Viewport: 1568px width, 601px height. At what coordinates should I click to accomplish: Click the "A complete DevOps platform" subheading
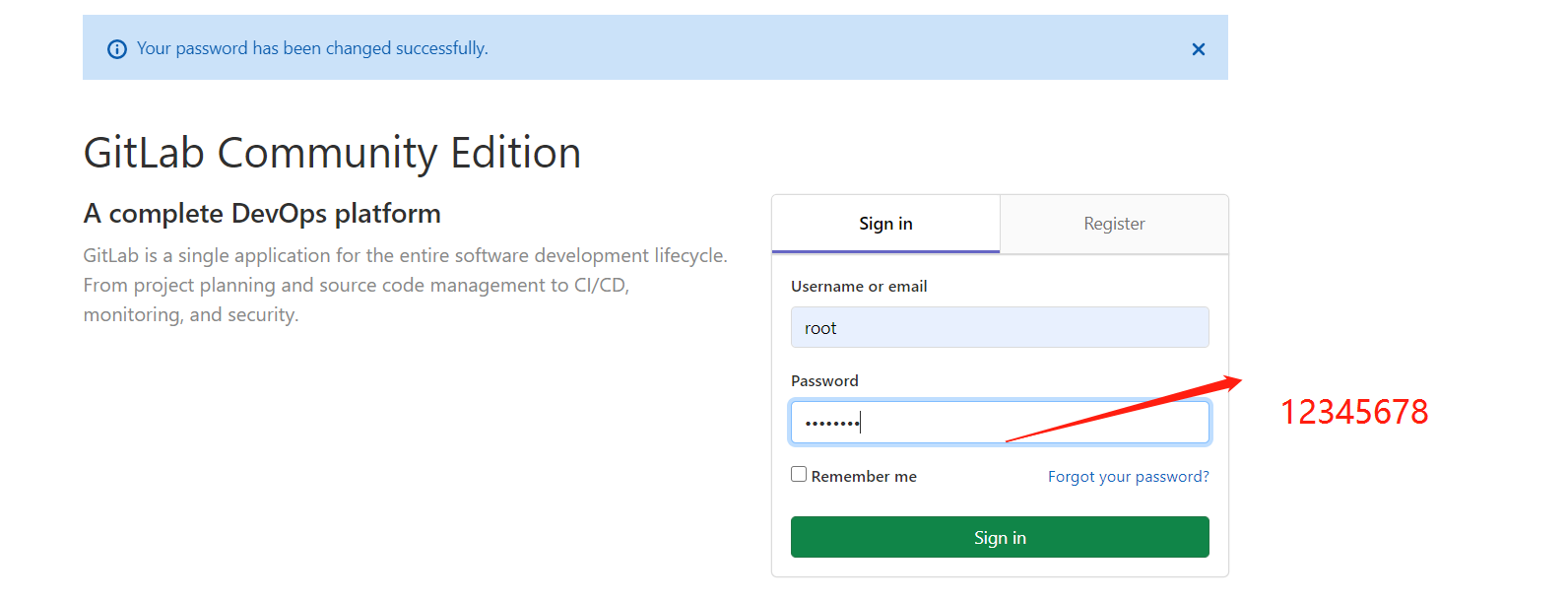tap(262, 214)
